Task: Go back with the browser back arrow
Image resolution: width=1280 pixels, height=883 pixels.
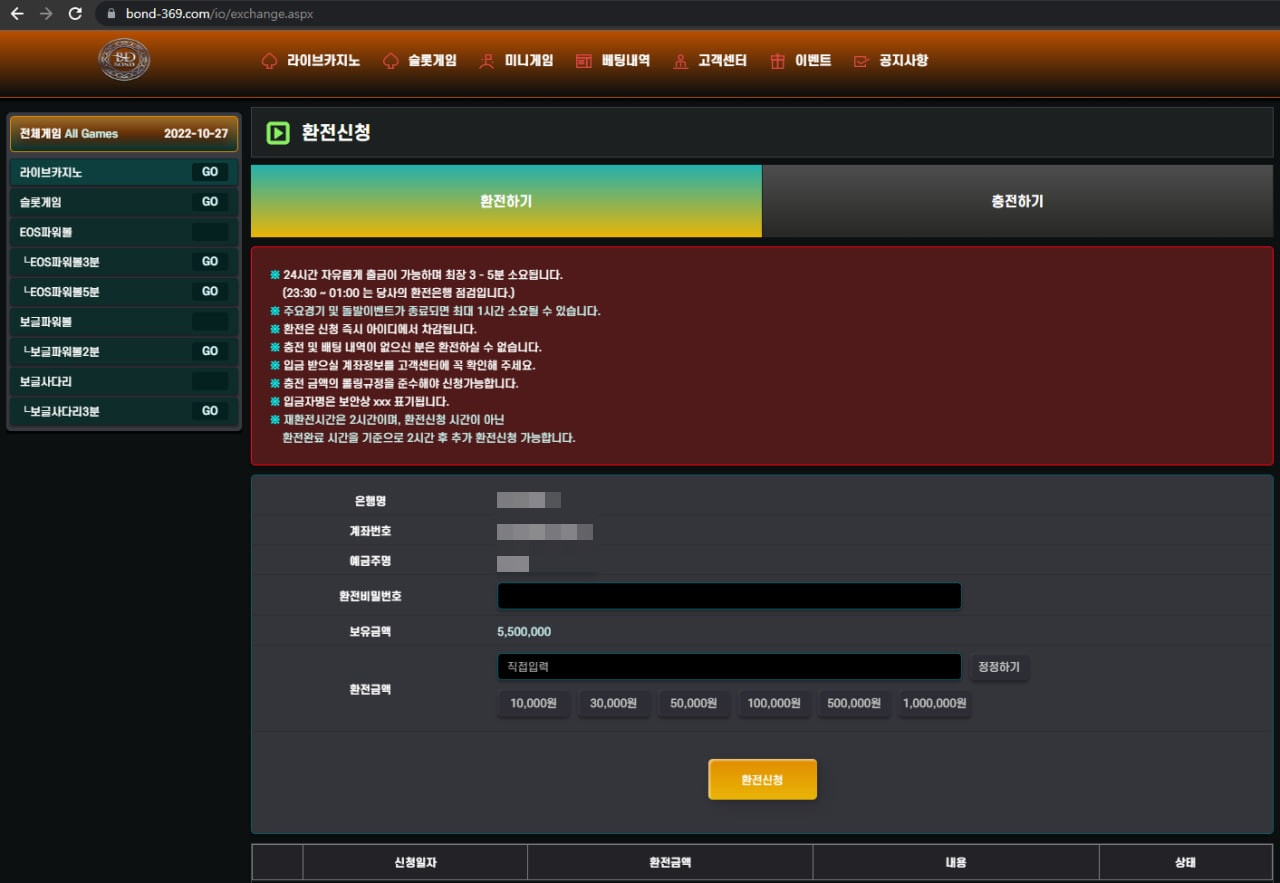Action: (16, 14)
